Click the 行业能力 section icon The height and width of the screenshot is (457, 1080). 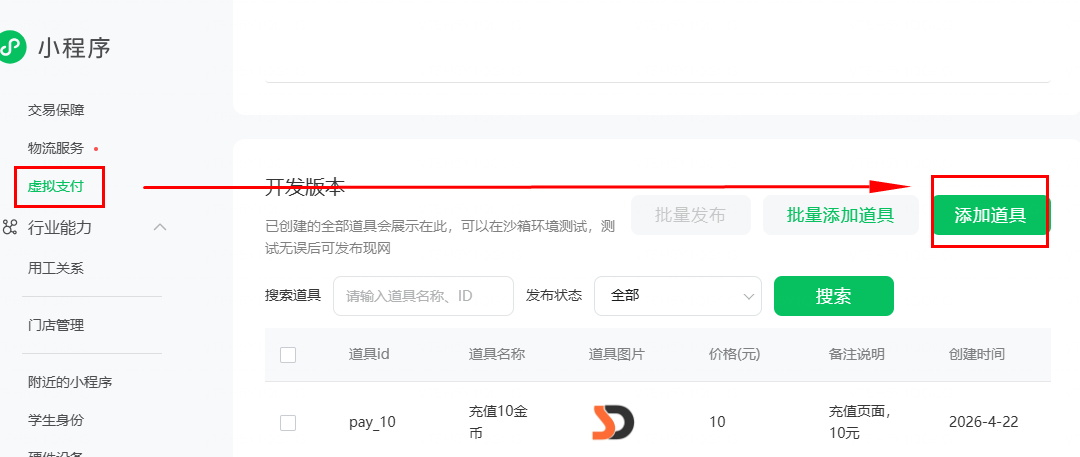coord(10,227)
